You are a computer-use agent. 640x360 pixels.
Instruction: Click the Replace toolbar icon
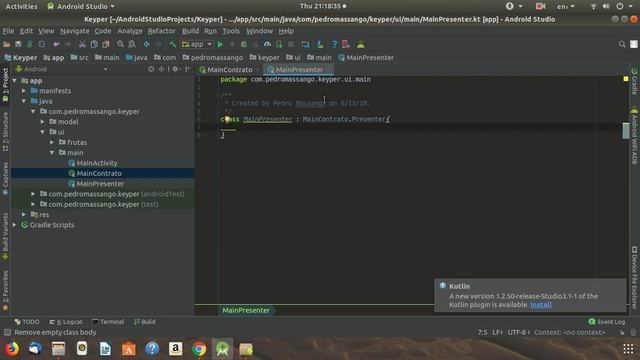click(x=132, y=44)
